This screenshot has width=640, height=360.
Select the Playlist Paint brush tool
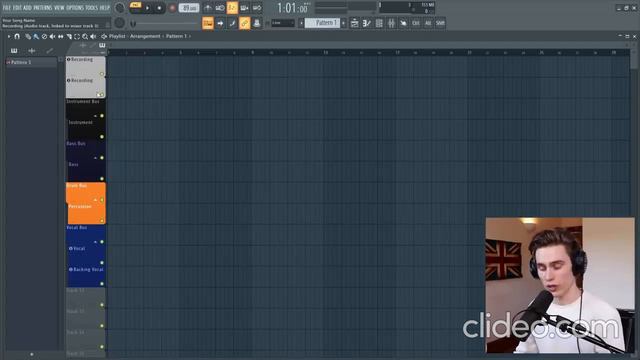point(36,36)
